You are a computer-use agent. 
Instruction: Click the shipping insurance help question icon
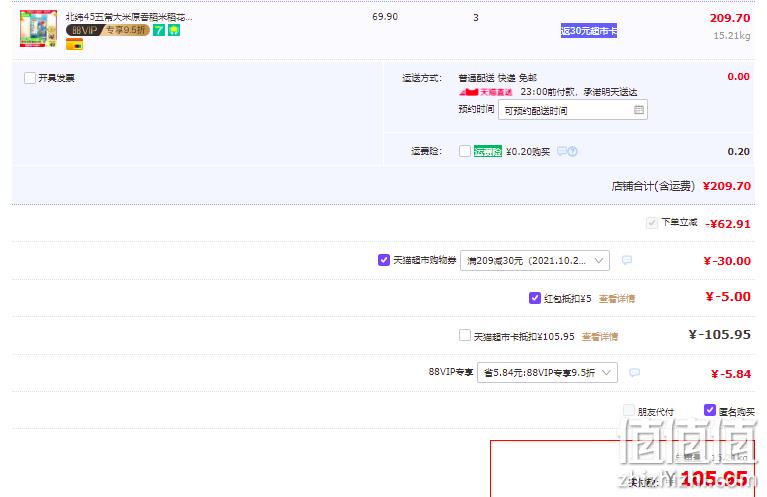pos(572,152)
